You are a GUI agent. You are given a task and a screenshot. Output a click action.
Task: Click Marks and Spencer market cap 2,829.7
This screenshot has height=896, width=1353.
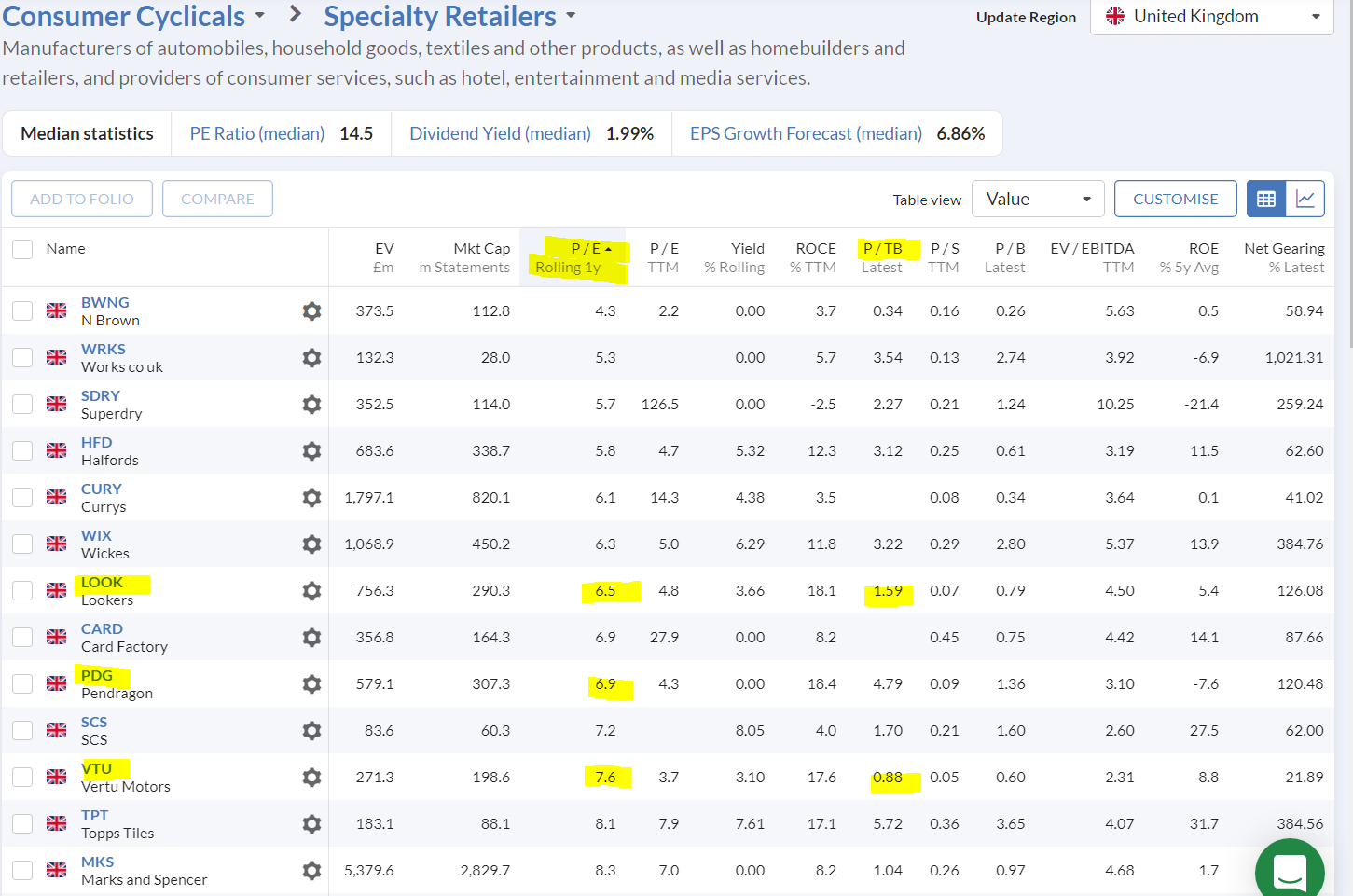[x=485, y=870]
